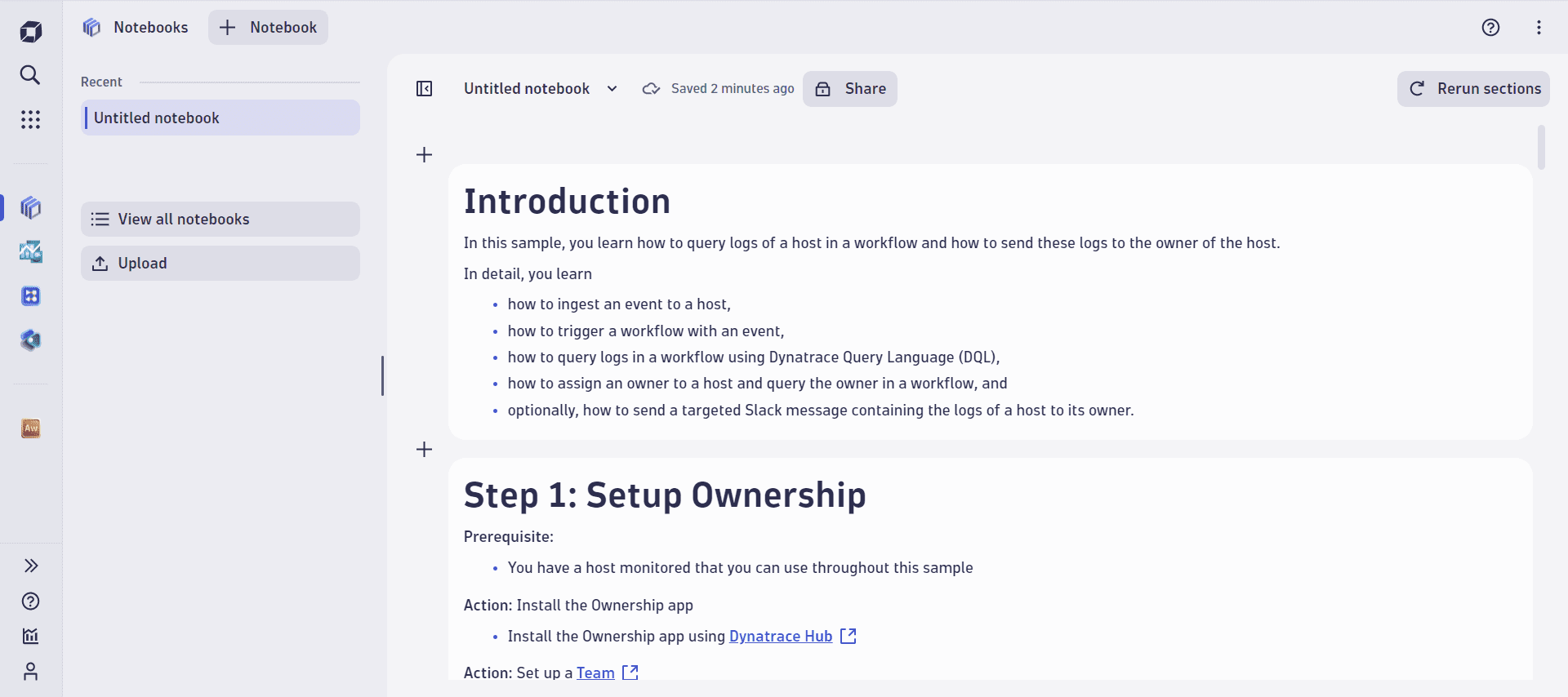Add a section above Introduction
Image resolution: width=1568 pixels, height=697 pixels.
point(425,155)
